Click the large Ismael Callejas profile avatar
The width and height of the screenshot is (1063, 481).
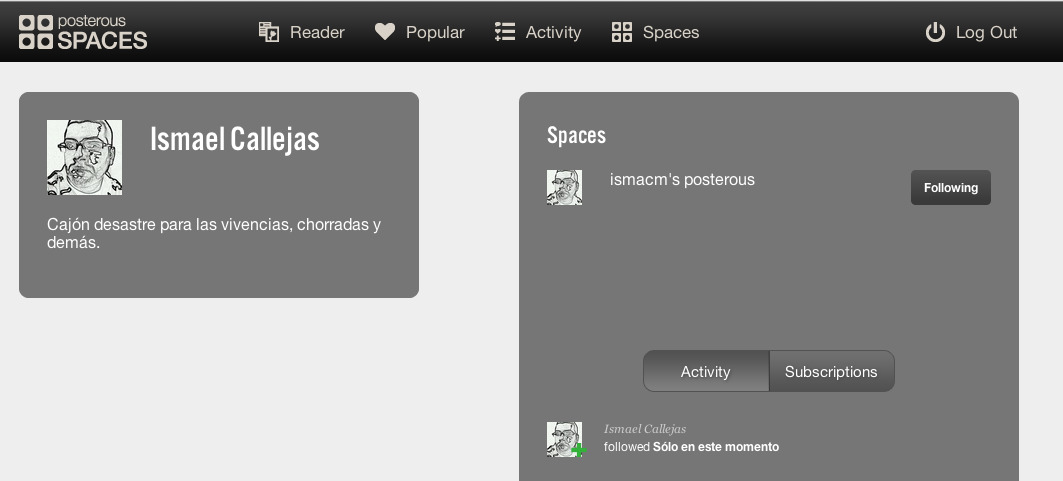click(x=84, y=157)
